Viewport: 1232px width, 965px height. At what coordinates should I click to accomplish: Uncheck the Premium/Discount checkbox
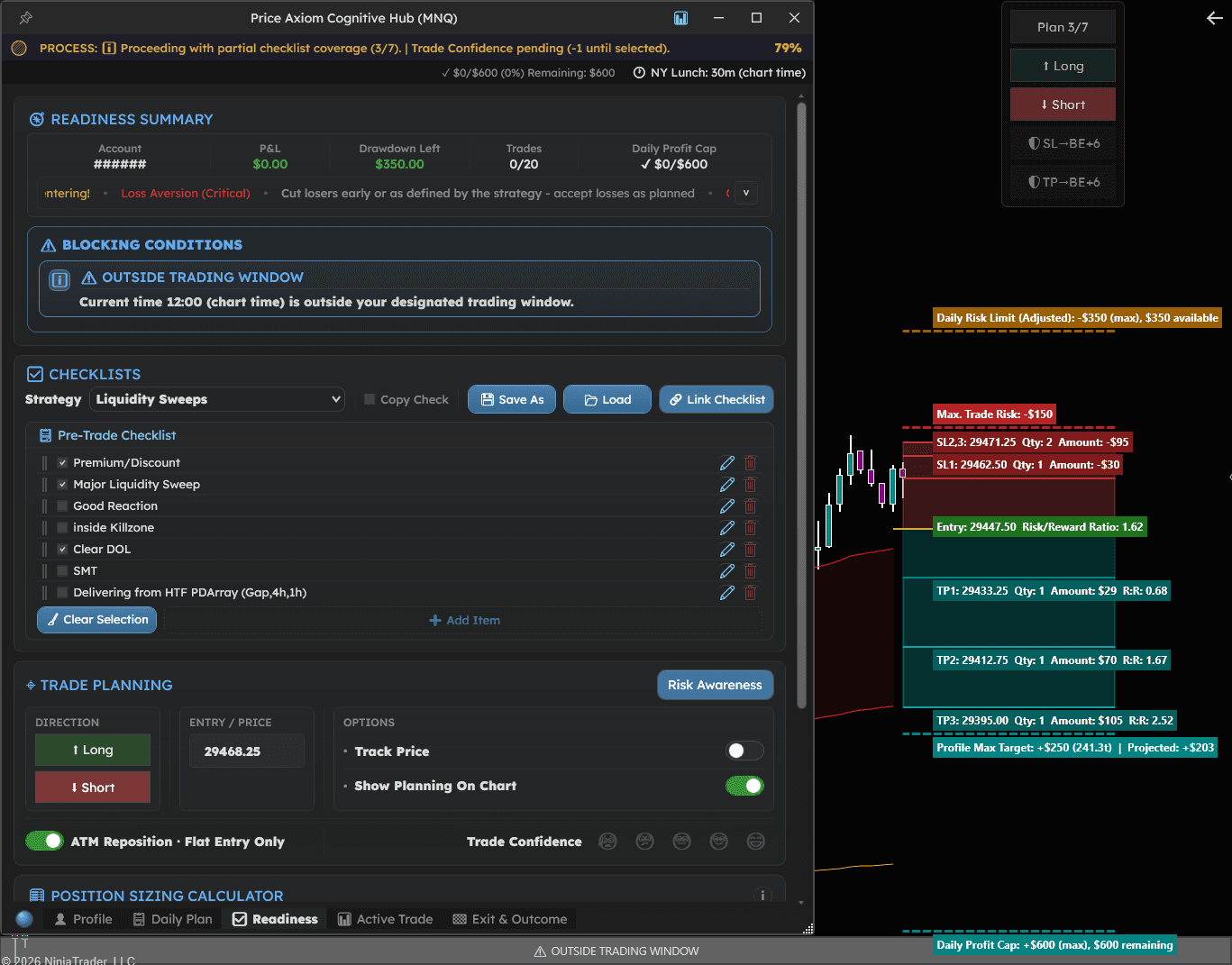62,462
